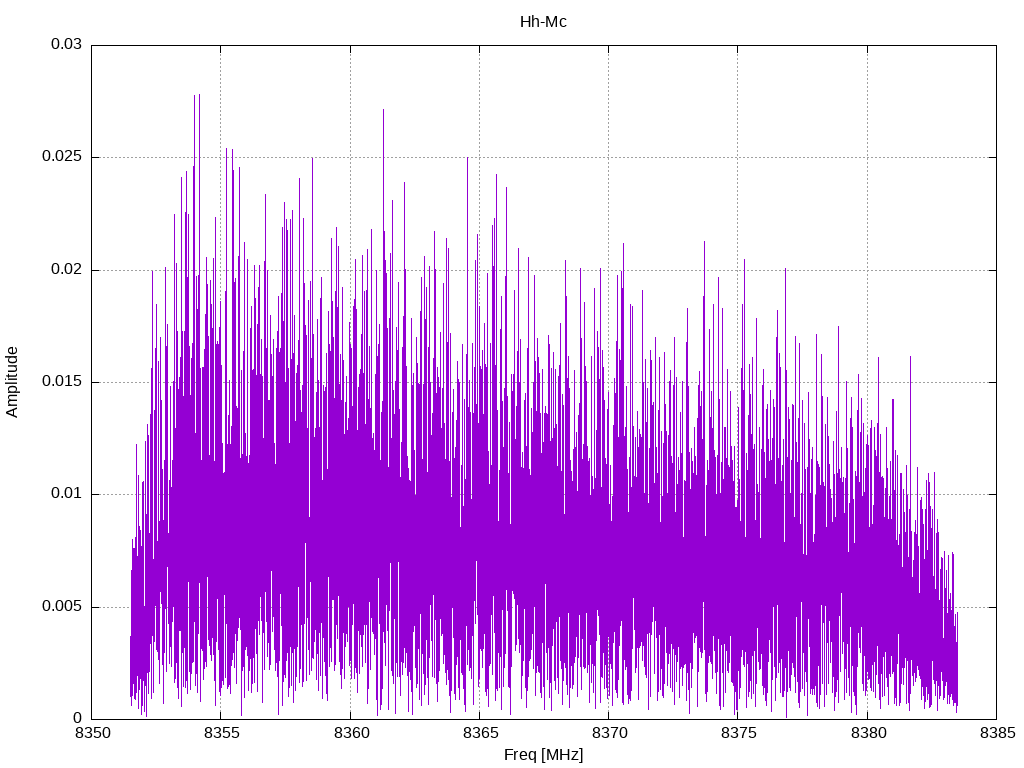Click the 8380 x-axis tick label
Image resolution: width=1024 pixels, height=768 pixels.
coord(868,733)
